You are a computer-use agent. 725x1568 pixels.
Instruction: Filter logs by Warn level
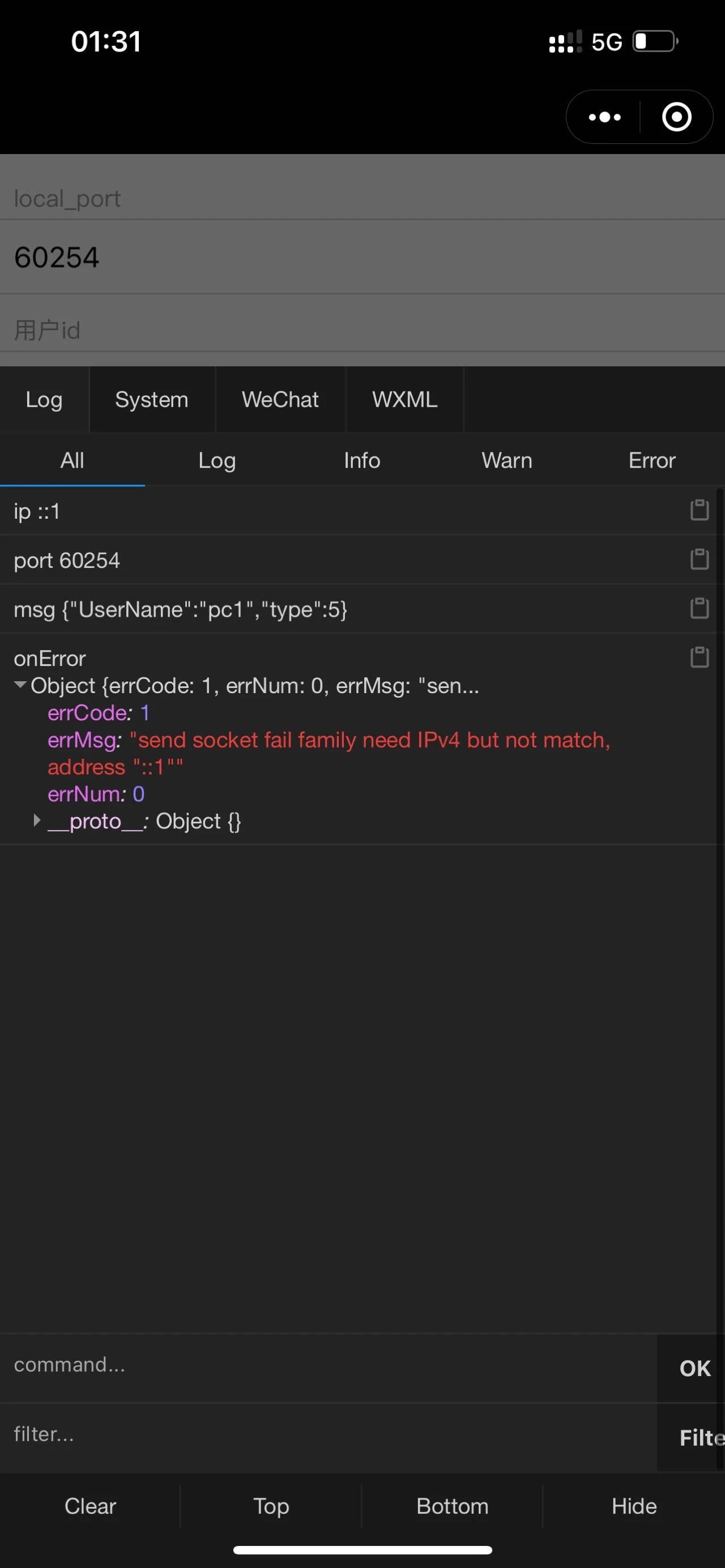(x=506, y=460)
